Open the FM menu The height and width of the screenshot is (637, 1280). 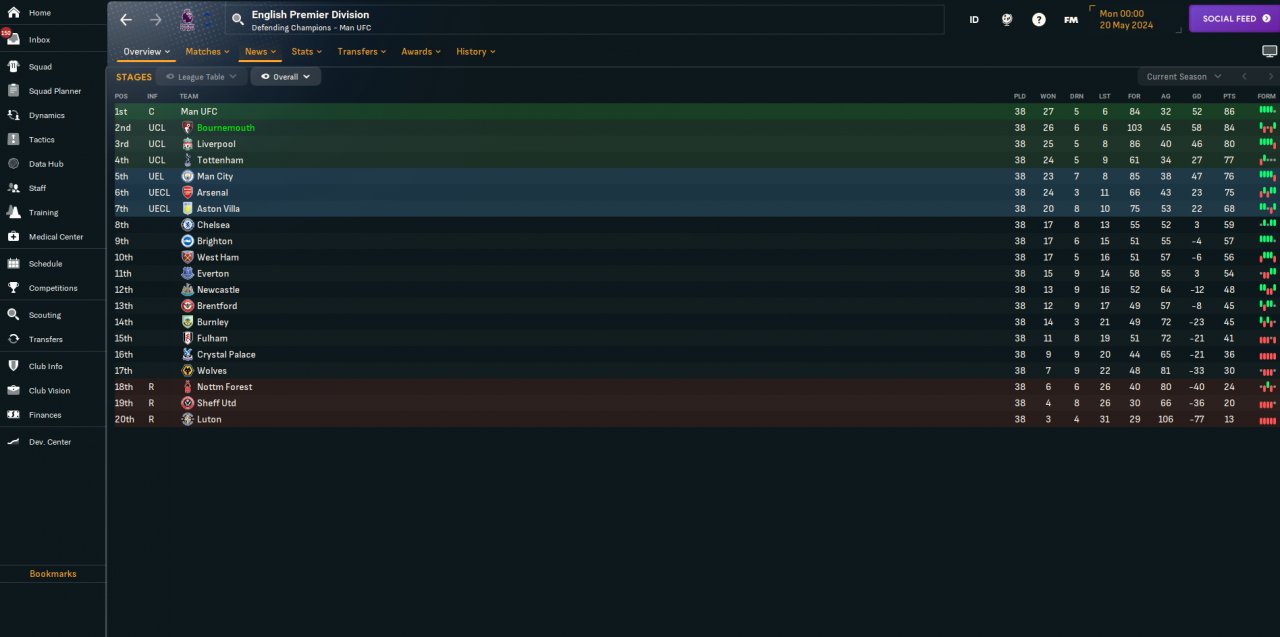(x=1071, y=19)
